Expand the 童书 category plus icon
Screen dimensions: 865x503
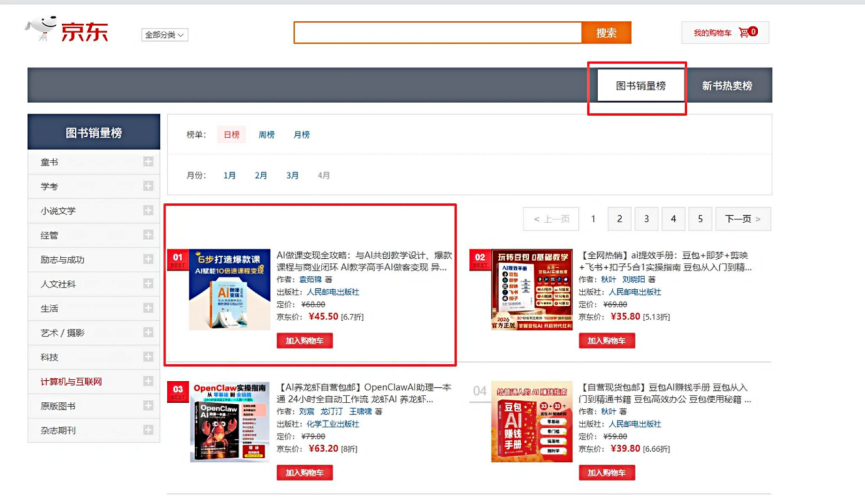pos(148,162)
